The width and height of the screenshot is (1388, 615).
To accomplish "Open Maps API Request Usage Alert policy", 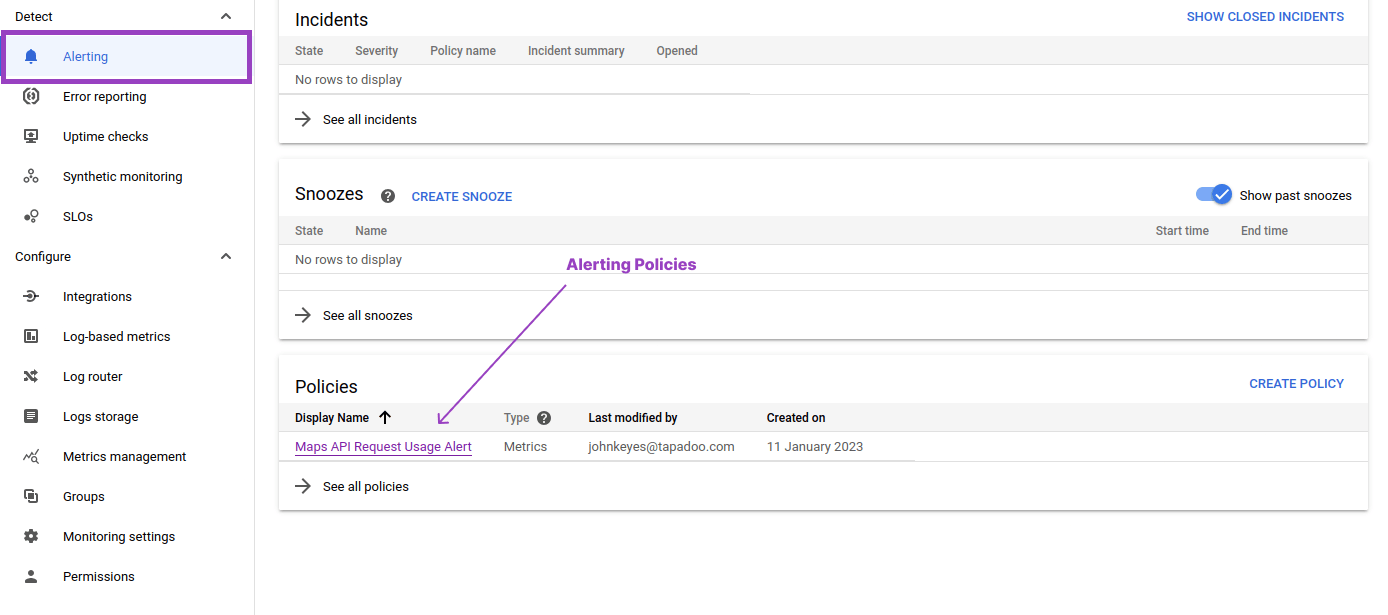I will pos(383,447).
